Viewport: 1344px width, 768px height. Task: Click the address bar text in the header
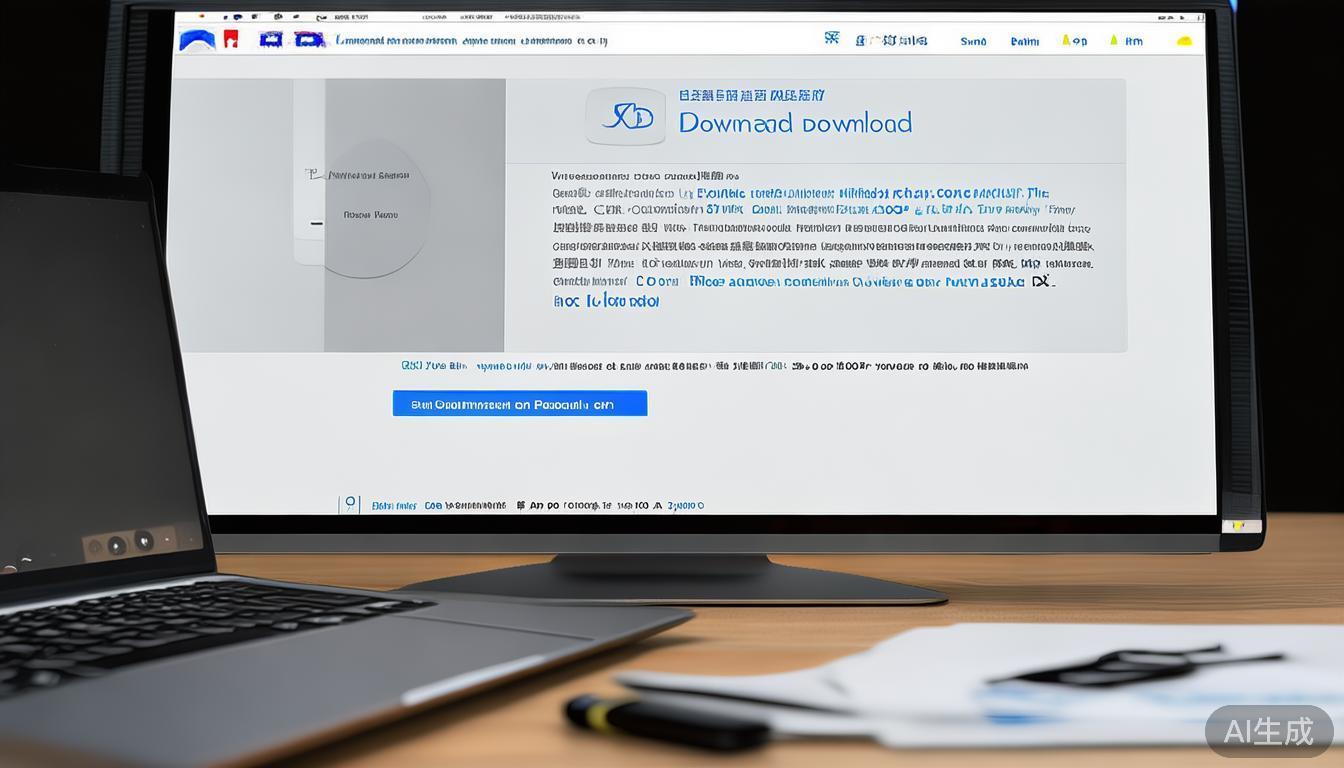pyautogui.click(x=471, y=41)
